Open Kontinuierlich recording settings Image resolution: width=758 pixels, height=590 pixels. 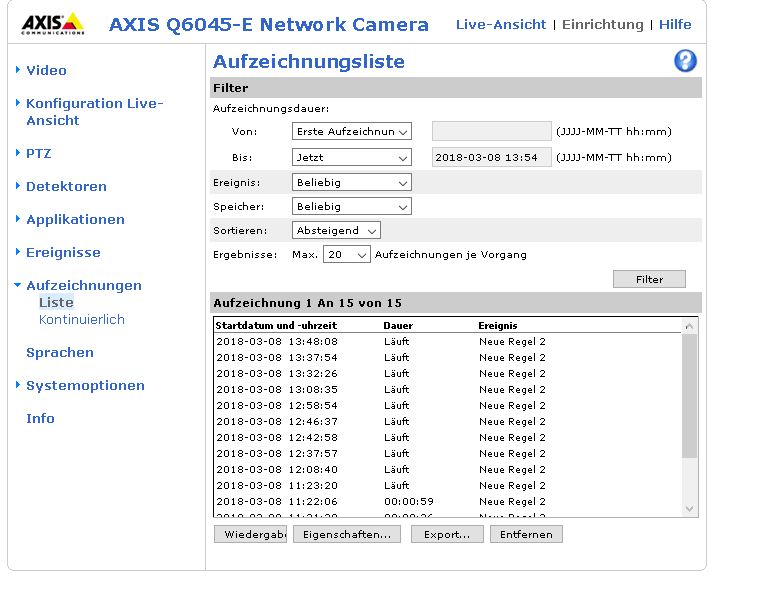(x=82, y=320)
